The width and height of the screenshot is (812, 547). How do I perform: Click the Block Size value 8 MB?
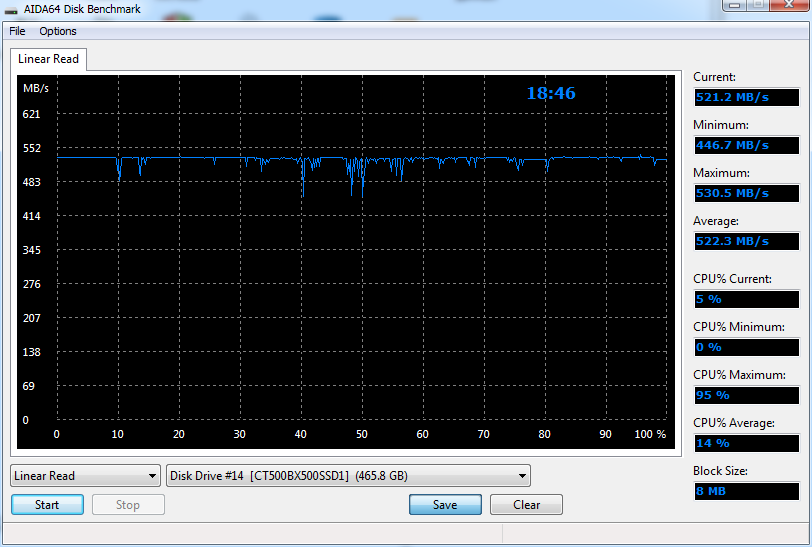click(747, 491)
